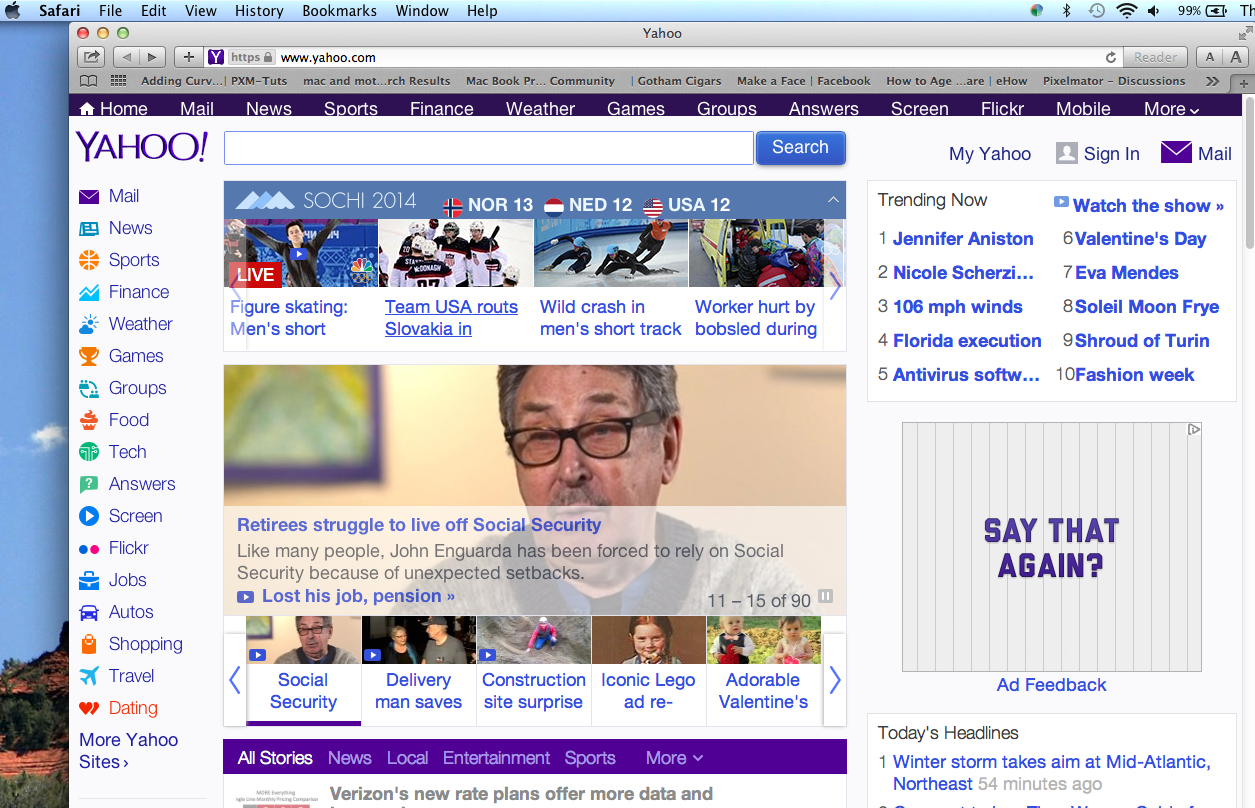Click the purple Mail envelope icon top right

(x=1176, y=152)
